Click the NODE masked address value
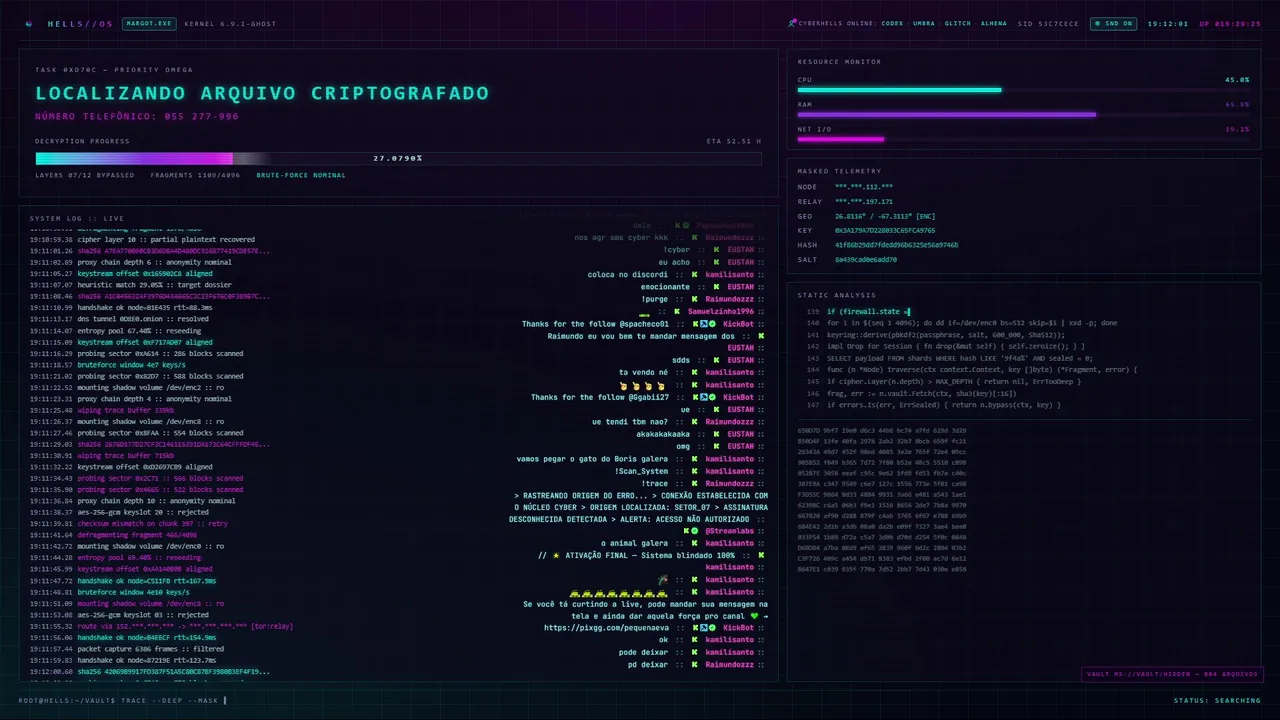The width and height of the screenshot is (1280, 720). tap(864, 187)
